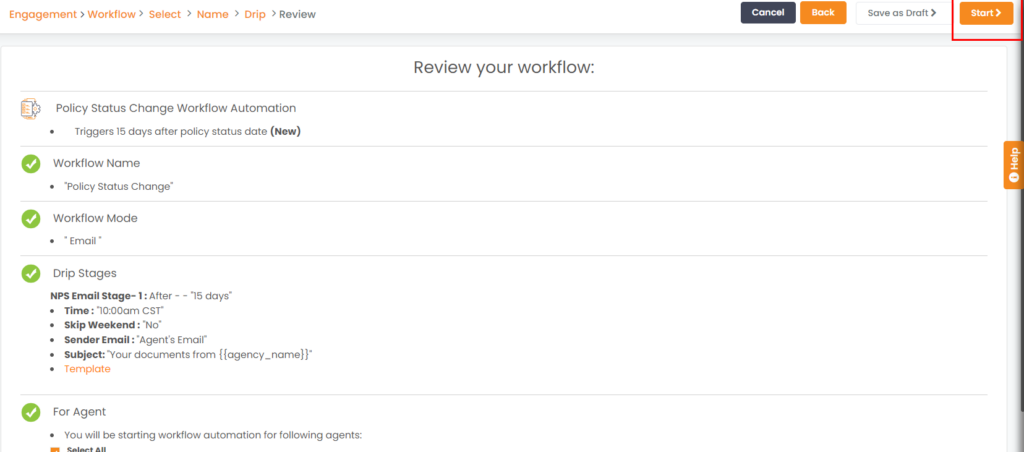Viewport: 1024px width, 452px height.
Task: Click the "Policy Status Change" workflow name value
Action: (118, 187)
